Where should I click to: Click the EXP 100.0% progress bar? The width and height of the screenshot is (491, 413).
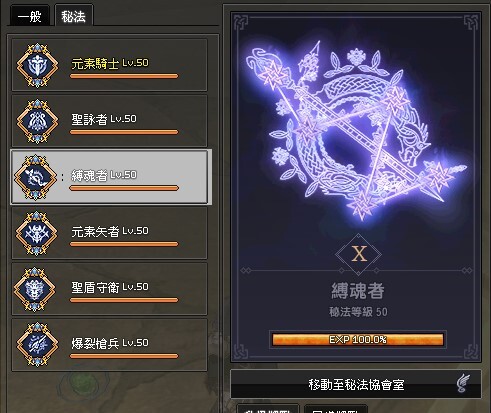pos(358,340)
